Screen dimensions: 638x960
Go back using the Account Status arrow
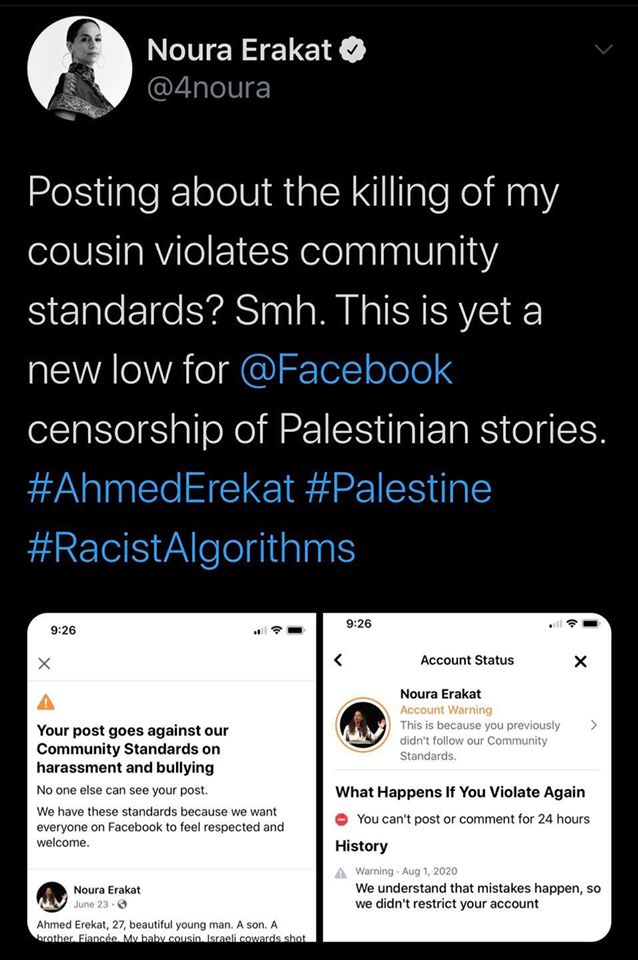338,660
